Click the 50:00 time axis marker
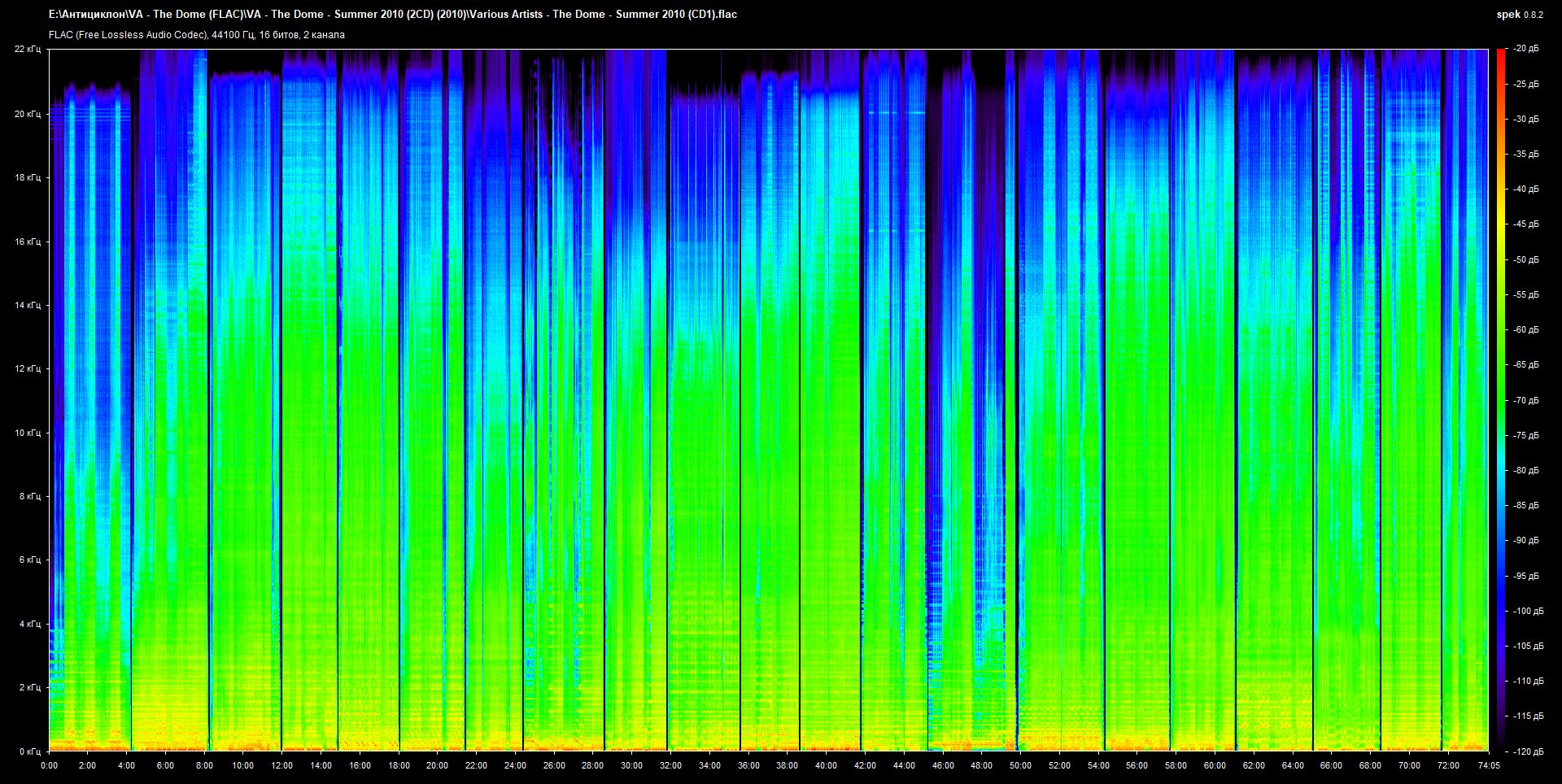The height and width of the screenshot is (784, 1562). [1020, 765]
